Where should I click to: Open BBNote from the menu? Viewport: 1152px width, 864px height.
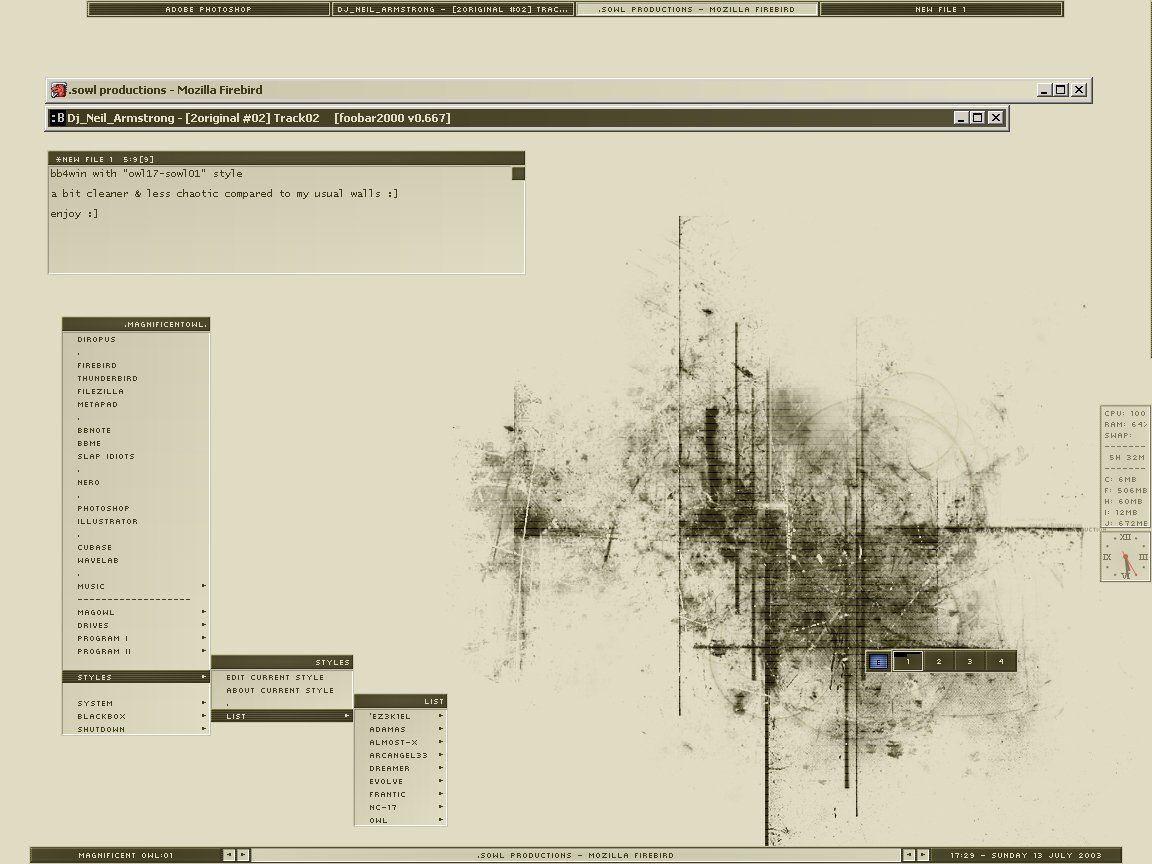(136, 431)
